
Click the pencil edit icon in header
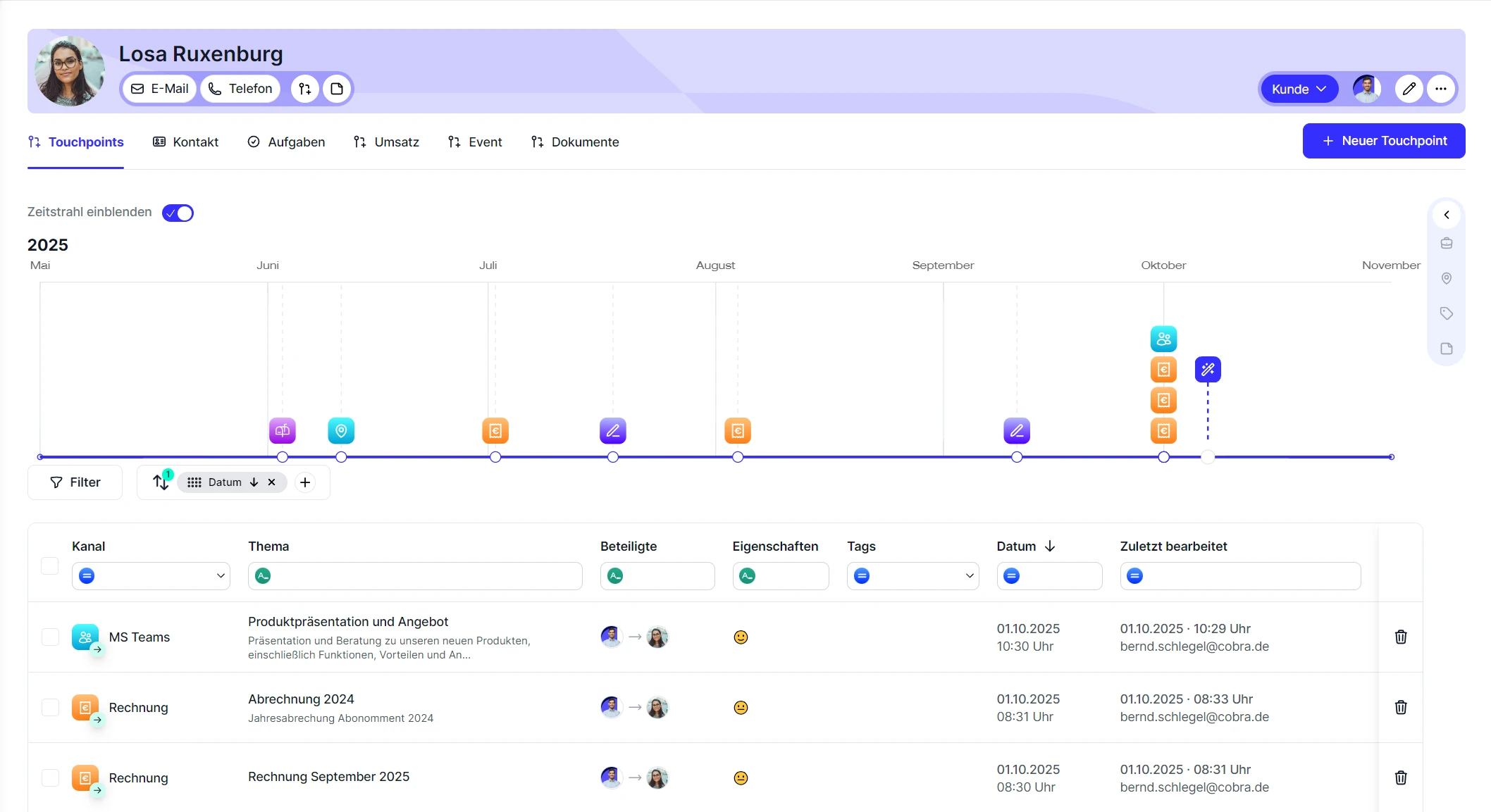(x=1409, y=89)
